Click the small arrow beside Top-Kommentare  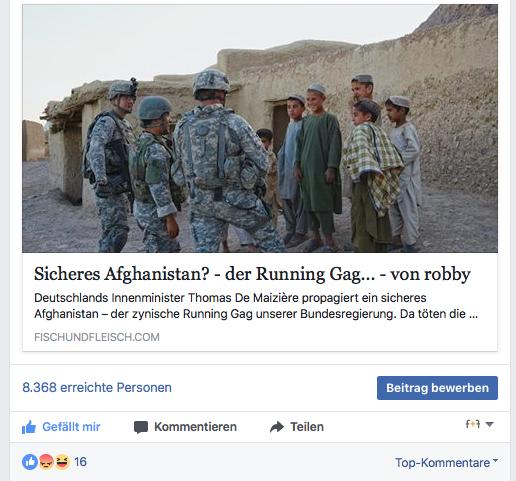click(495, 460)
